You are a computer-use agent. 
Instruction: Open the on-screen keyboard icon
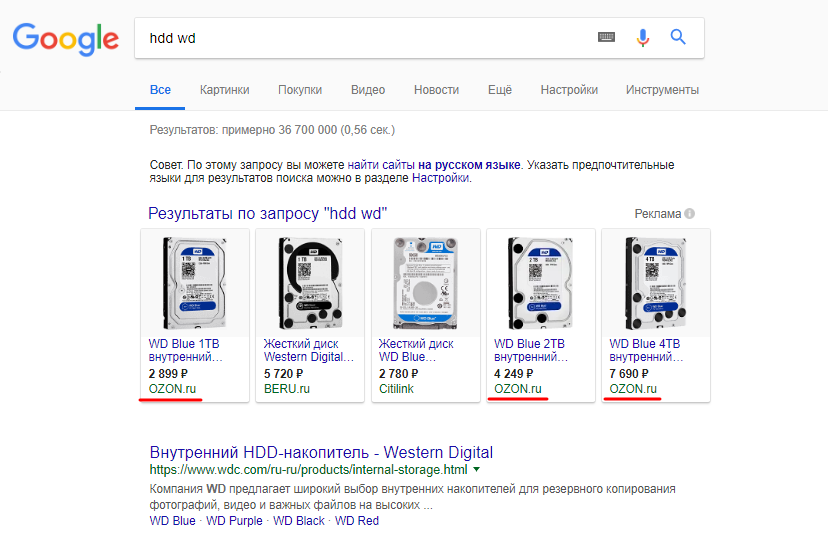606,37
